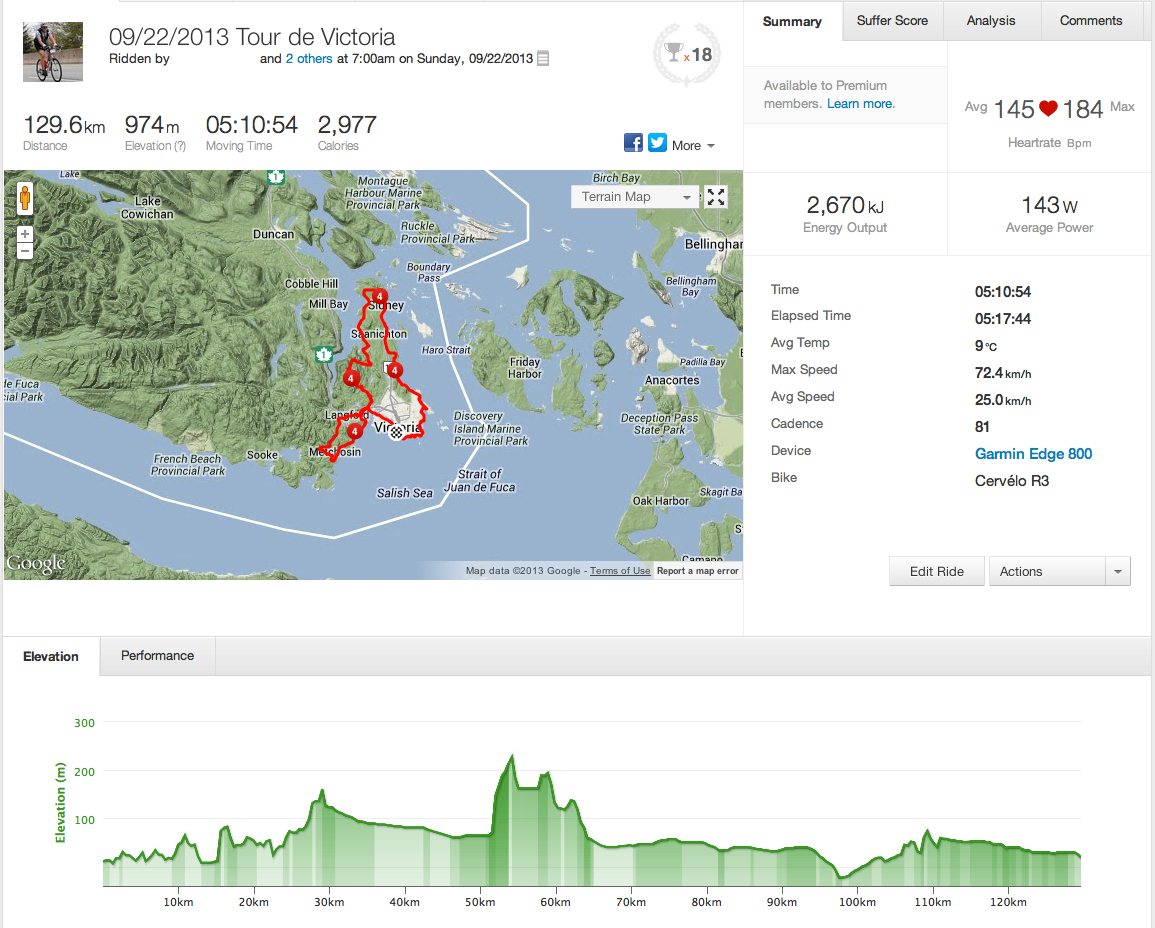Open the Analysis tab
This screenshot has height=928, width=1155.
(991, 21)
